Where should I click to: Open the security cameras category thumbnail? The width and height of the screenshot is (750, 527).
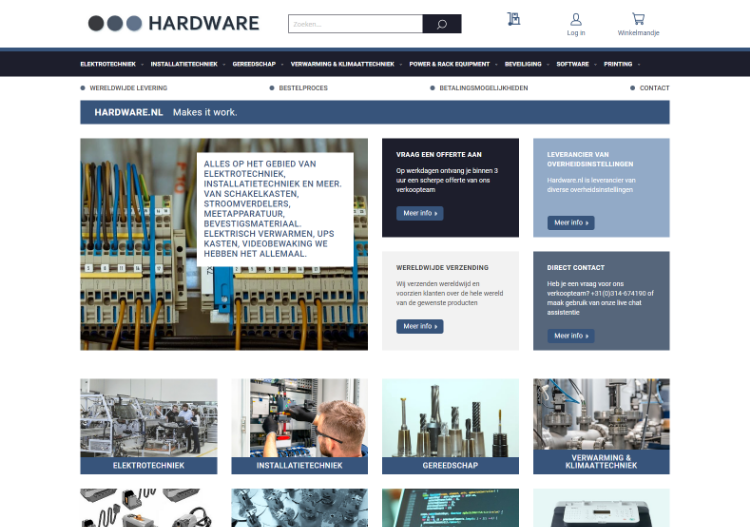point(299,507)
